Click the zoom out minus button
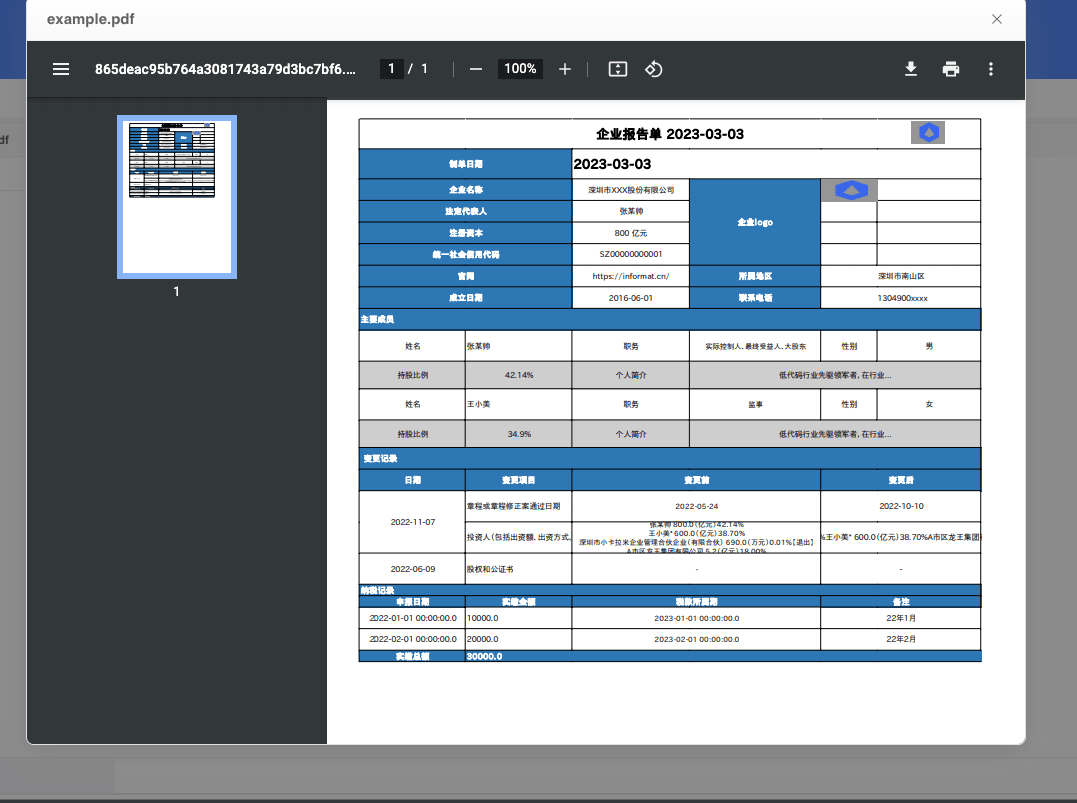 (x=476, y=69)
